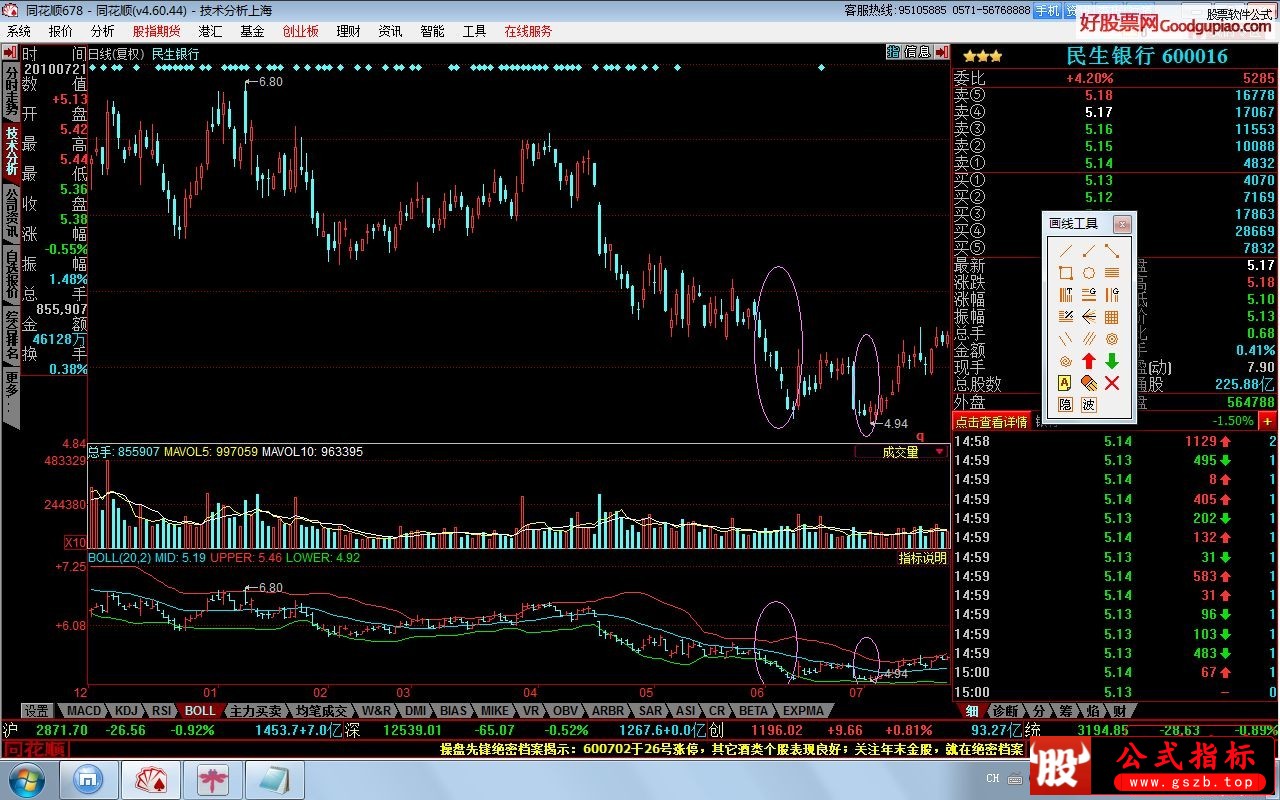Switch to the RSI indicator tab

coord(161,710)
